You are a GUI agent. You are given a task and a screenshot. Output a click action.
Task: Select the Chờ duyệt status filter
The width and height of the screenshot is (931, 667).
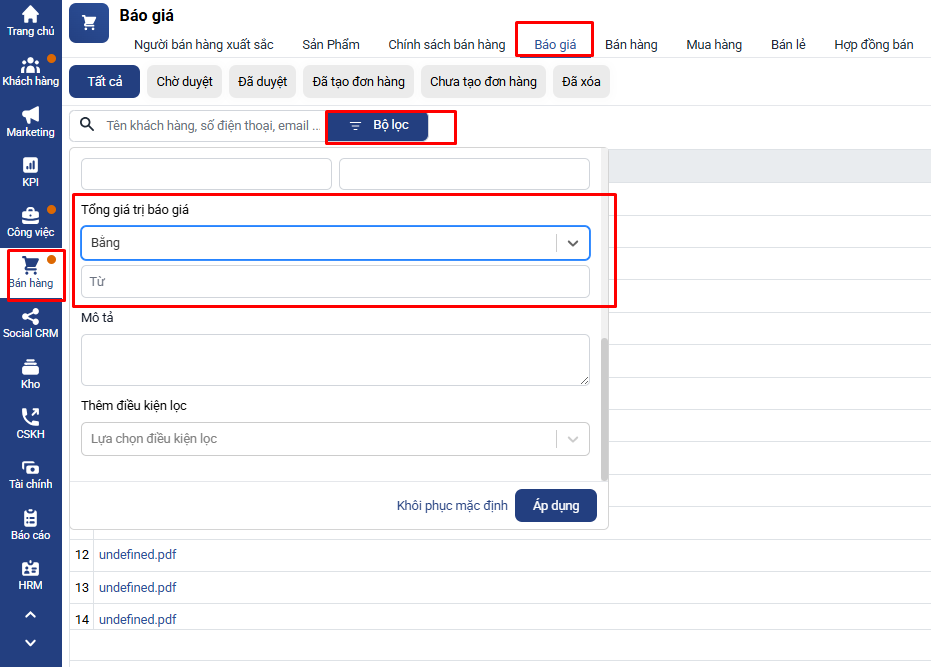click(x=184, y=82)
